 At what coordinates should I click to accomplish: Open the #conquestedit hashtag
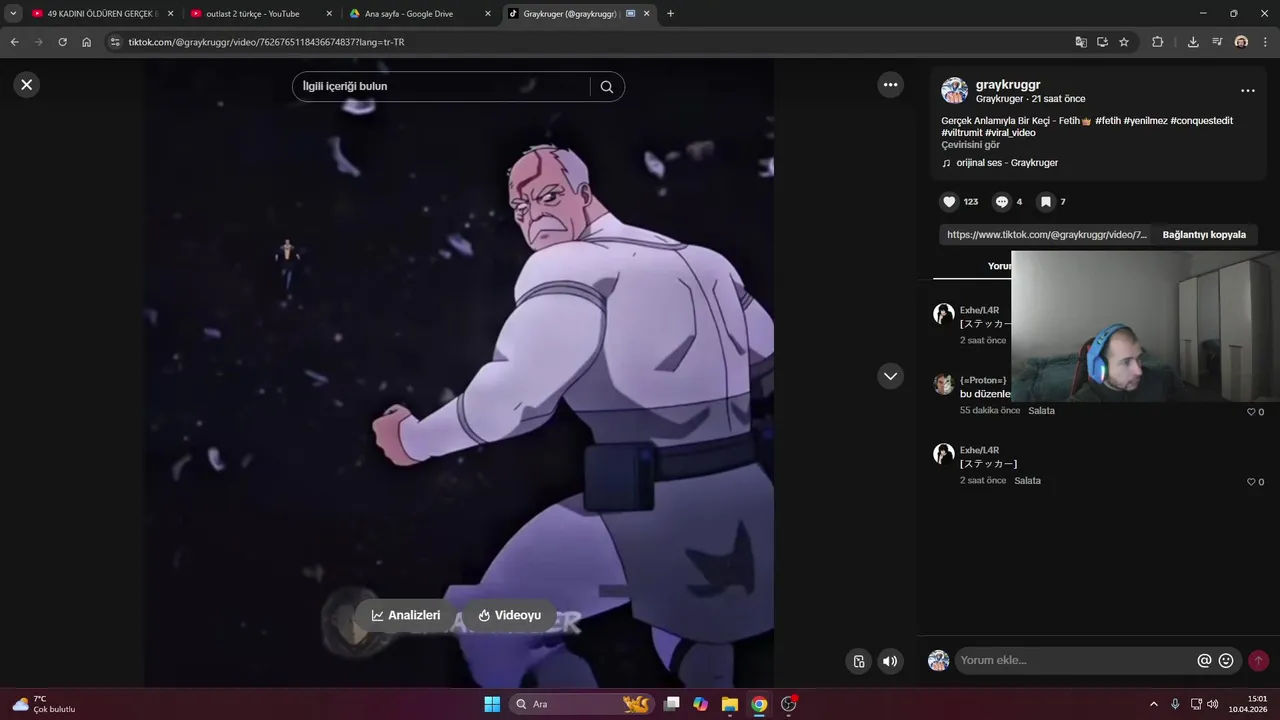(x=1202, y=121)
